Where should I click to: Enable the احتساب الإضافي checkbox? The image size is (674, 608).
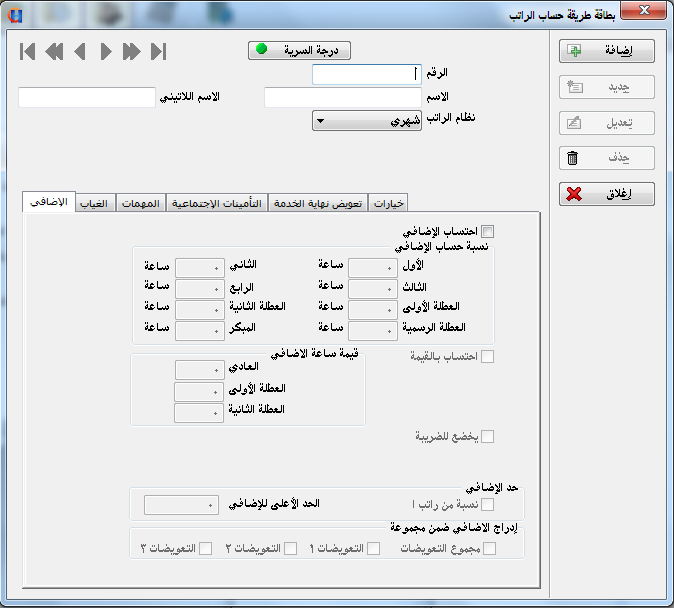[x=487, y=231]
